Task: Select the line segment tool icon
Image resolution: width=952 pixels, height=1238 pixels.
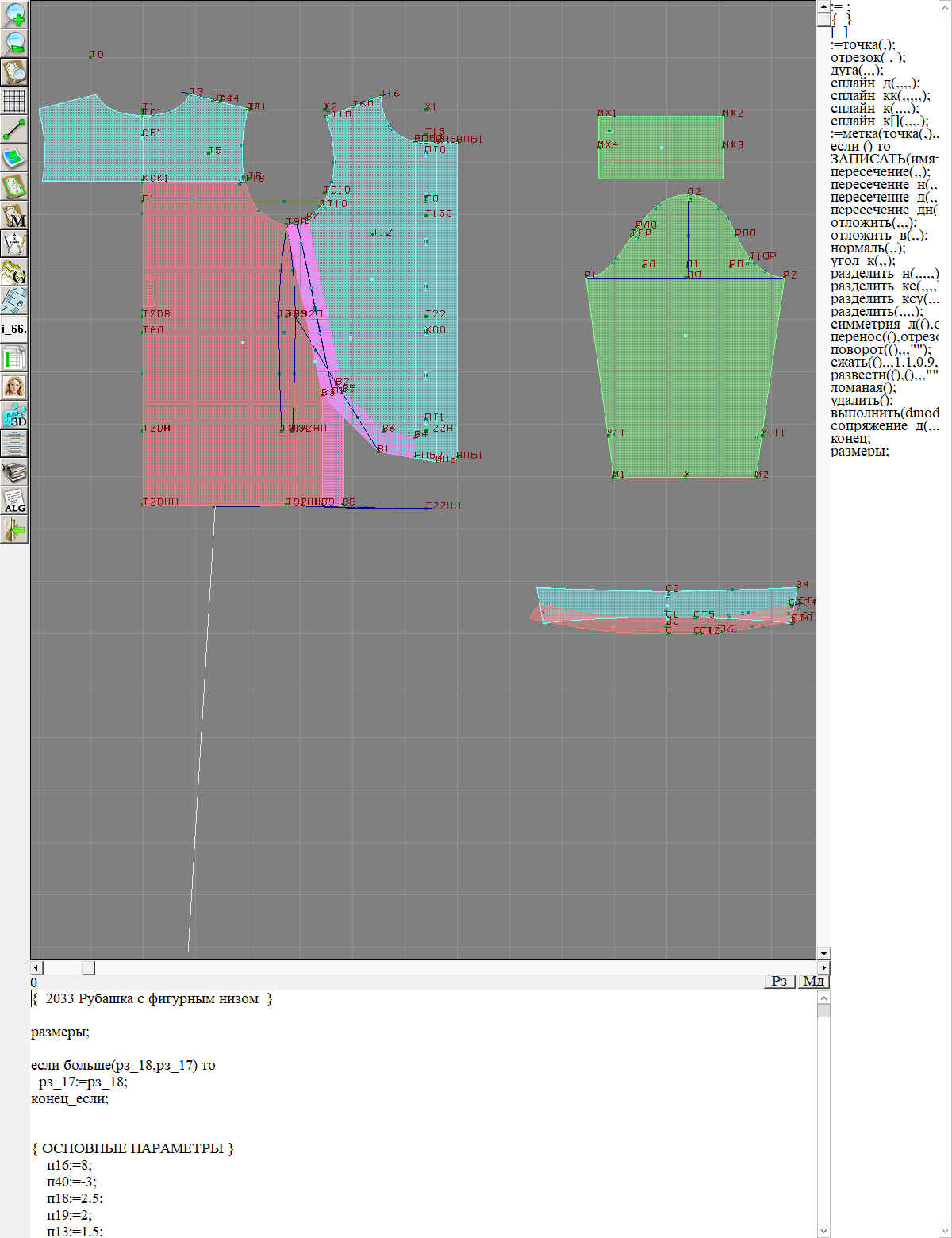Action: pyautogui.click(x=14, y=129)
